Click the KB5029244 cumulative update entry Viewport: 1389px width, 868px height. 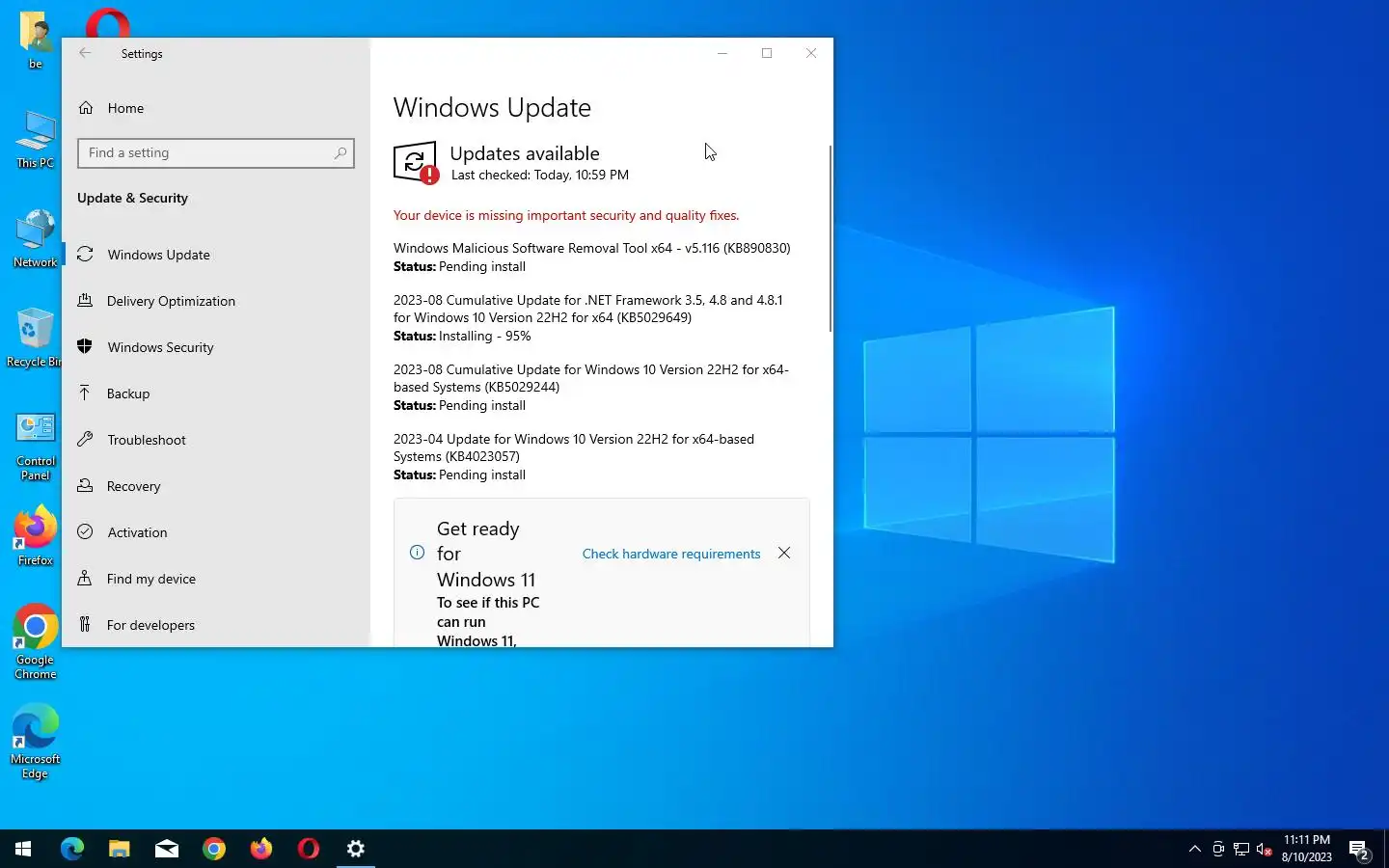pos(591,387)
